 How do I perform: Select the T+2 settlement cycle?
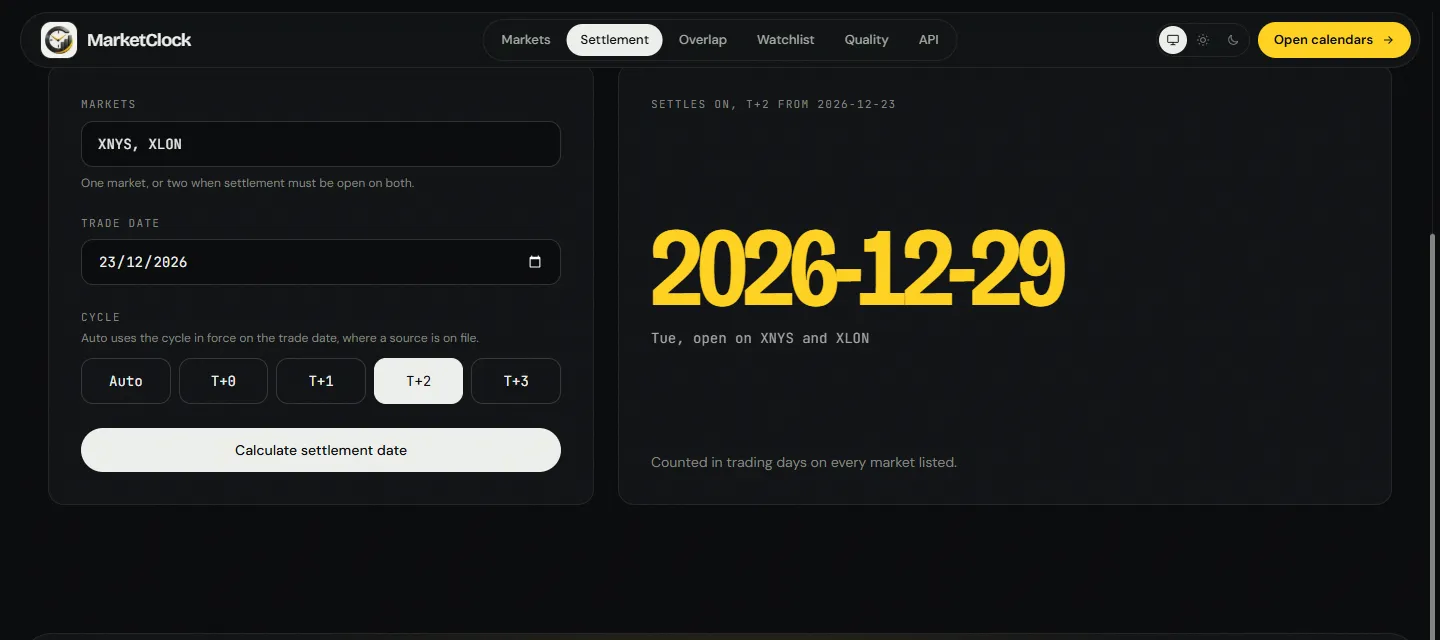(x=418, y=381)
